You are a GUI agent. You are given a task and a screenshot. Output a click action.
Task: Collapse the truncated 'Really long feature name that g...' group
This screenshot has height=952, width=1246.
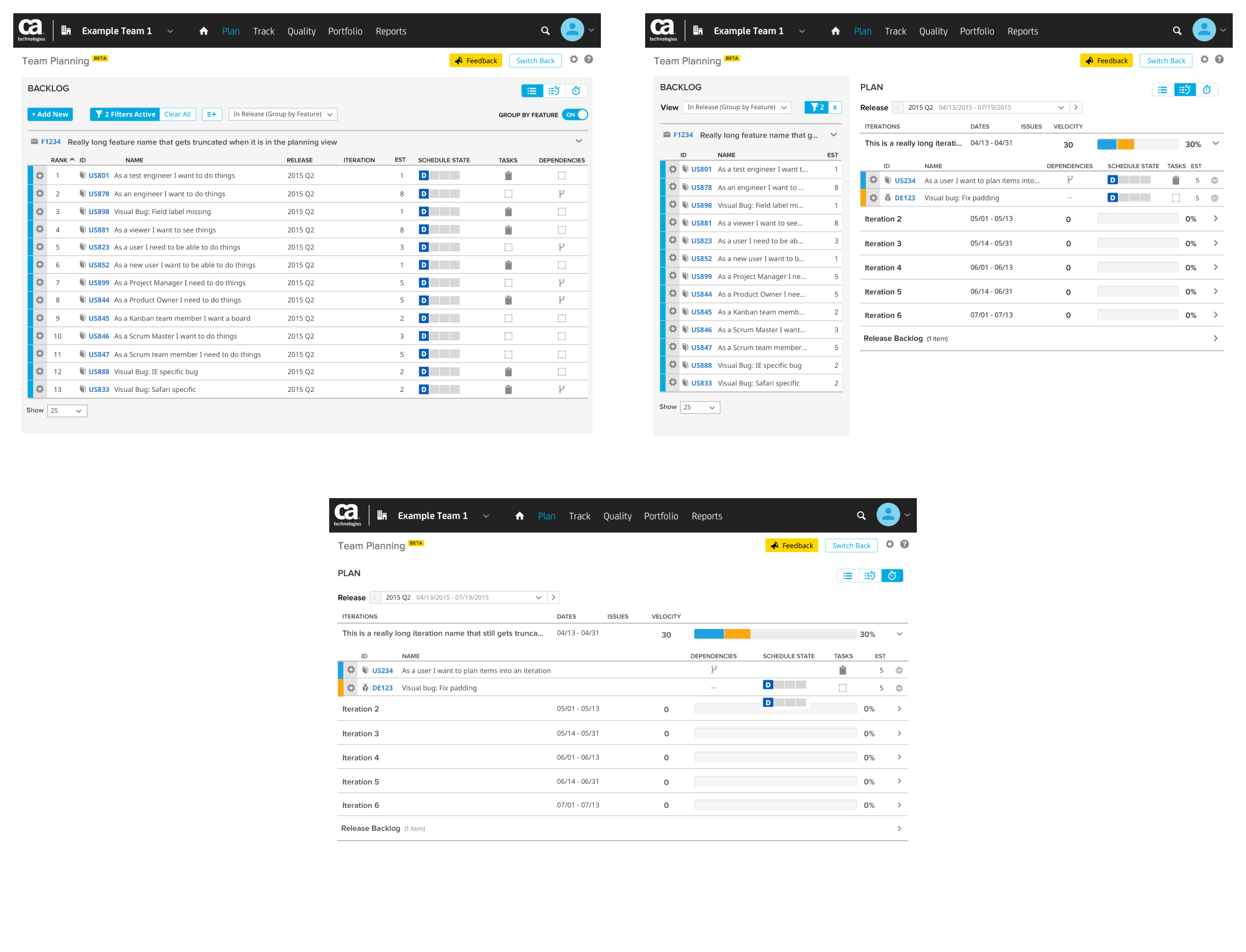pos(834,135)
